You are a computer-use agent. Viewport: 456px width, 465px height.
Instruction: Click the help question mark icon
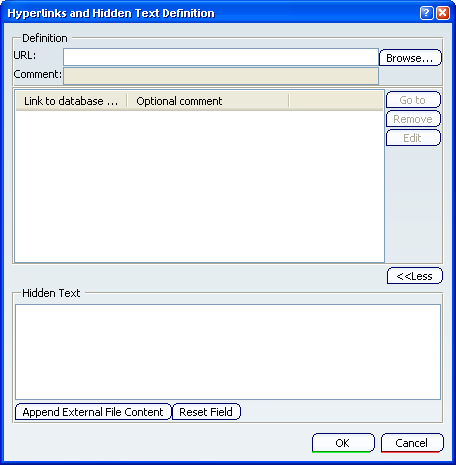click(426, 13)
